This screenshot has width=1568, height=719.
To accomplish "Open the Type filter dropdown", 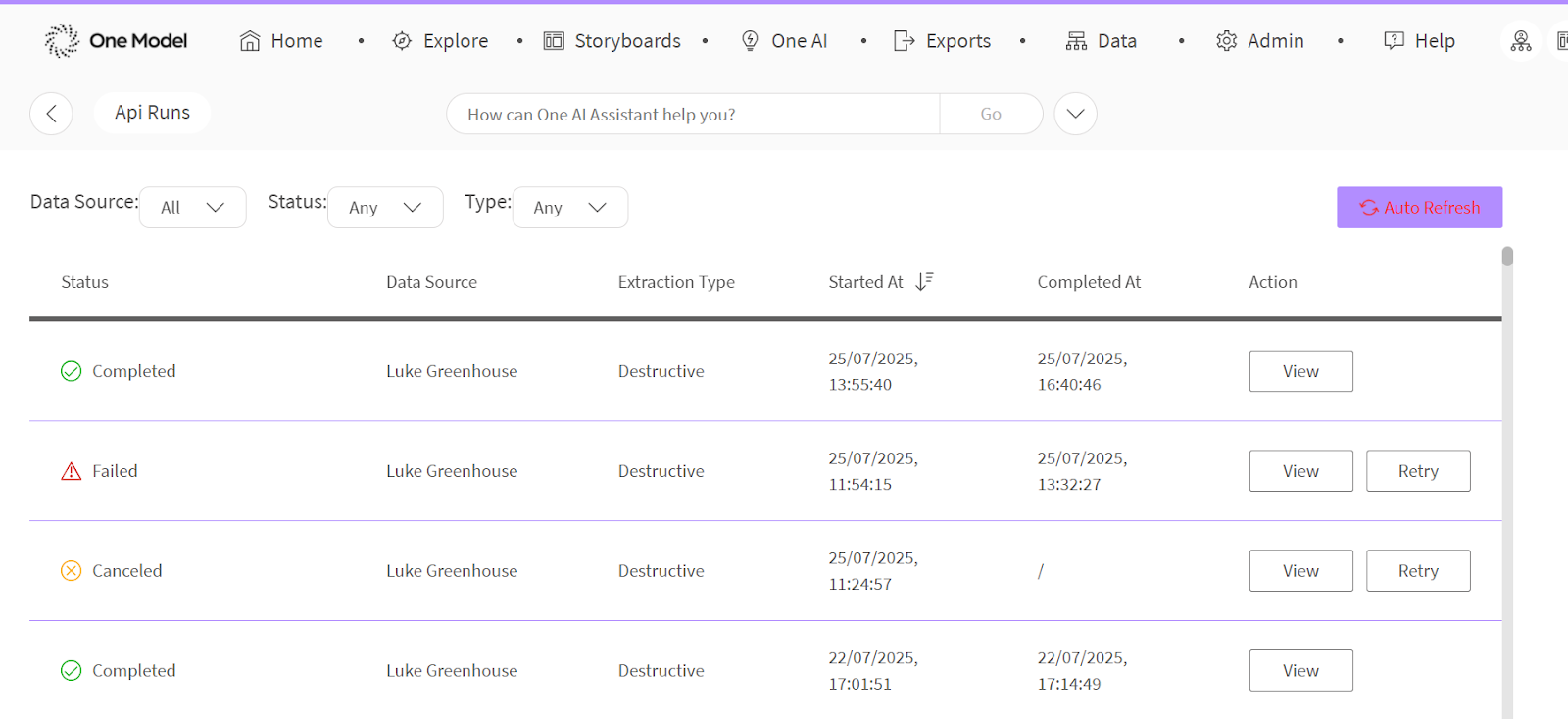I will 569,208.
